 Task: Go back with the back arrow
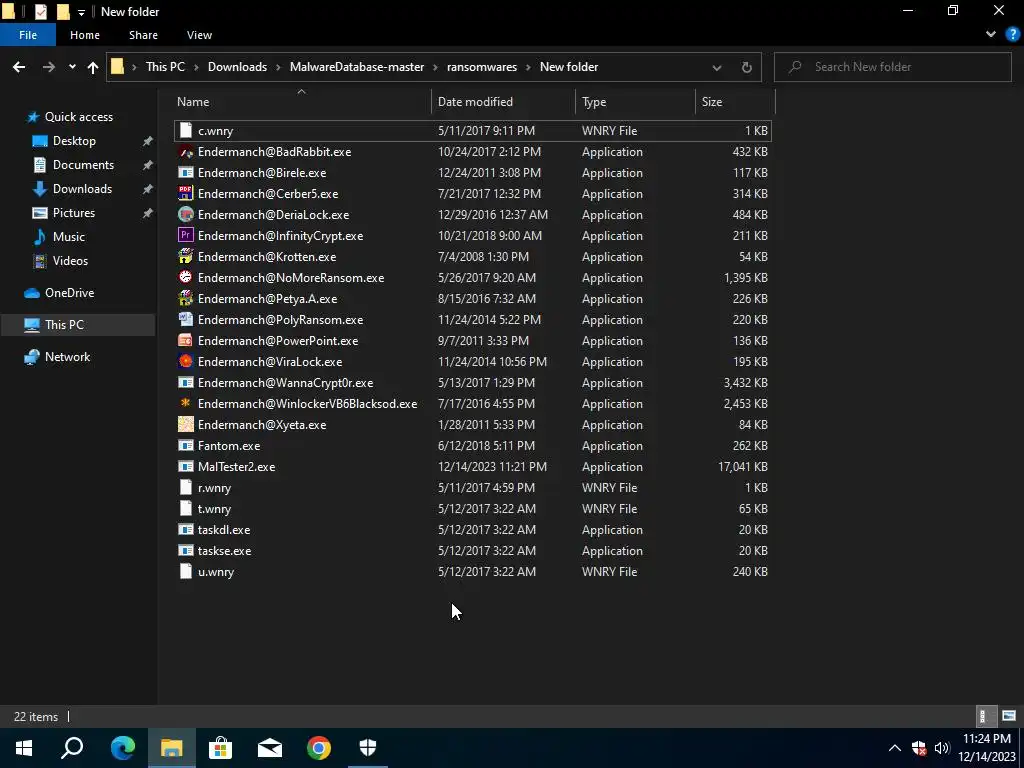[x=19, y=67]
